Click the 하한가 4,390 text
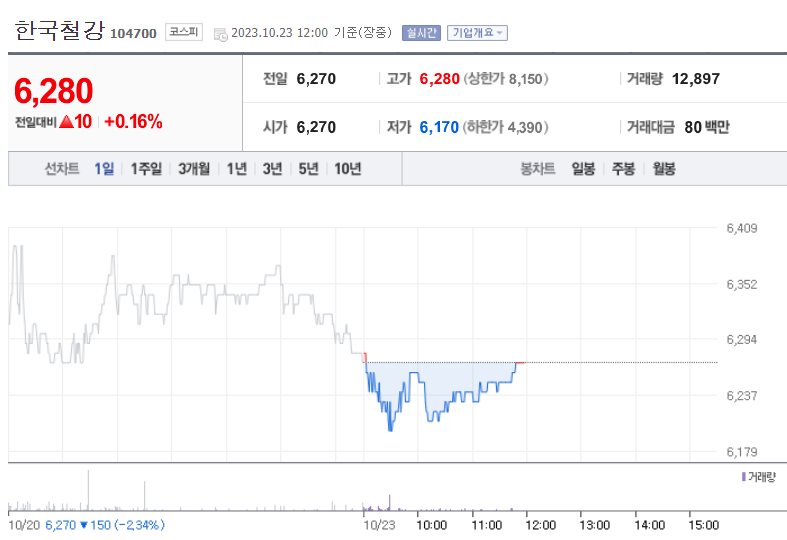The width and height of the screenshot is (787, 540). click(x=505, y=127)
